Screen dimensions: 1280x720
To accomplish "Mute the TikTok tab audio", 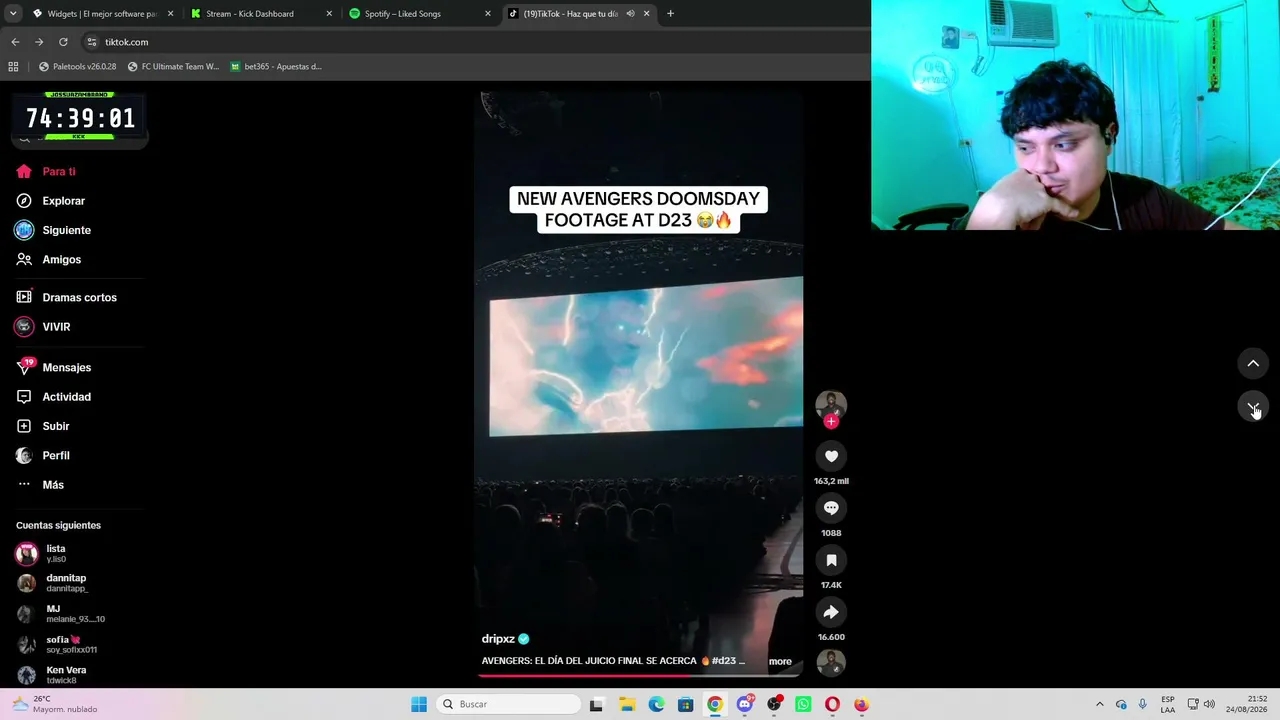I will pyautogui.click(x=630, y=14).
